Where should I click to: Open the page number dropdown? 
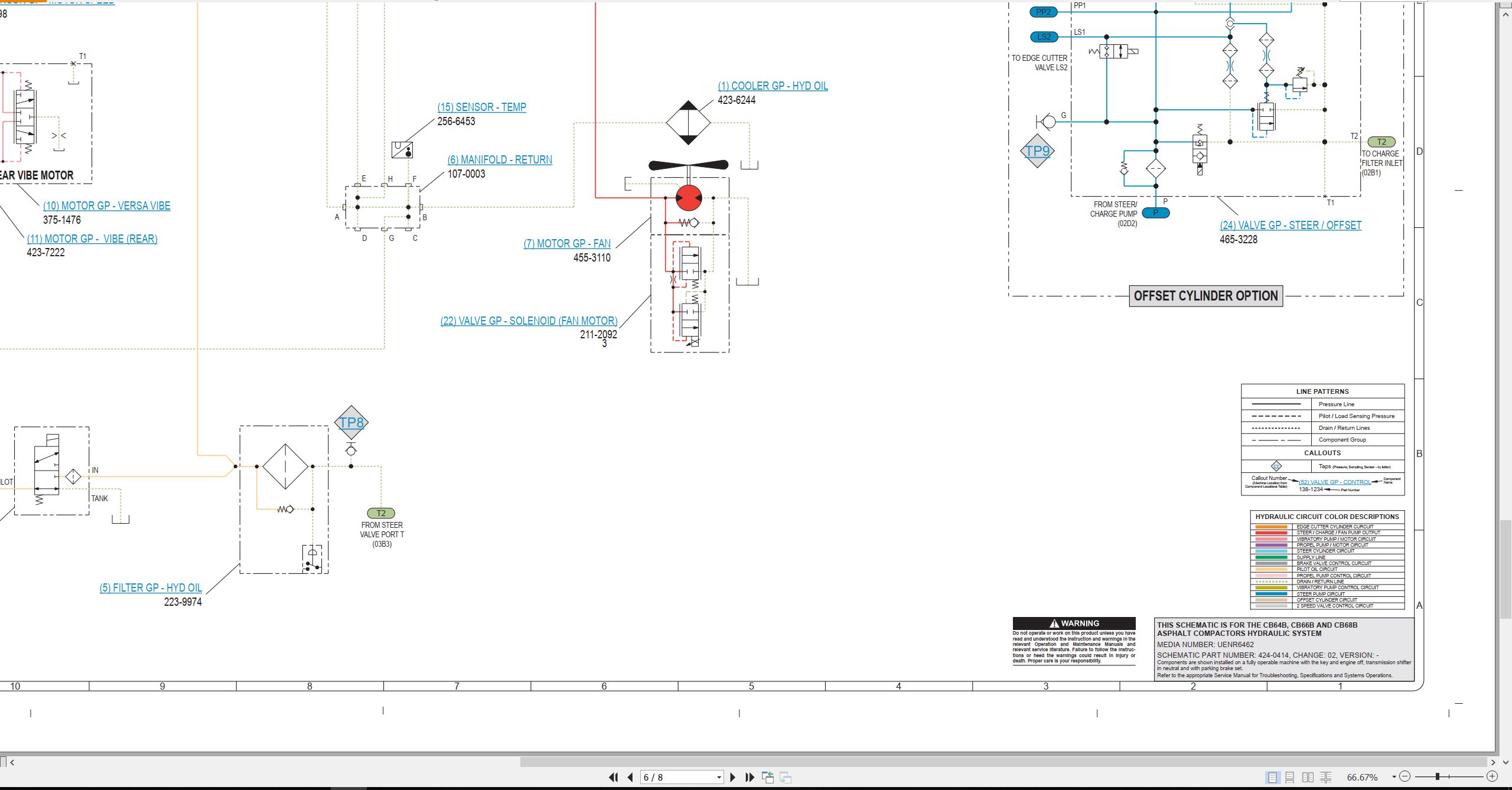click(719, 777)
